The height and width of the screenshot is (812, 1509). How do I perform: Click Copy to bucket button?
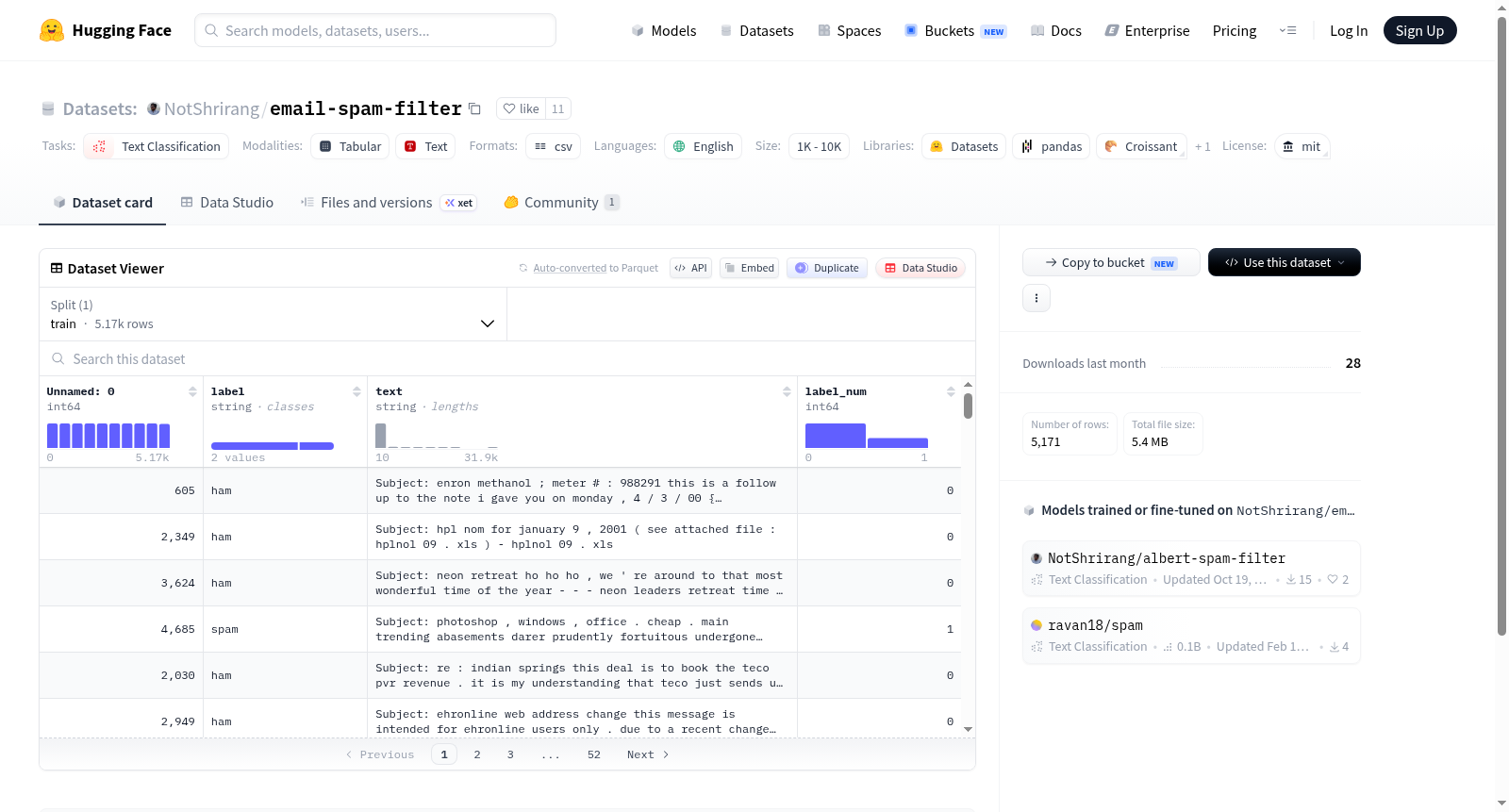1111,262
